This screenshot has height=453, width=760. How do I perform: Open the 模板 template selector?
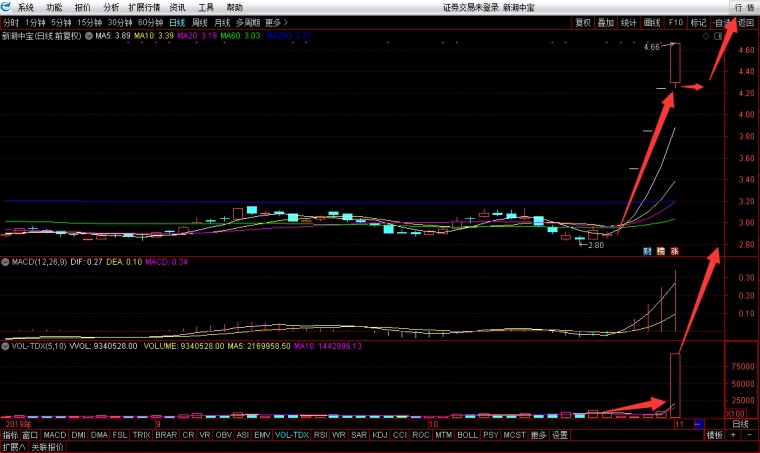[x=714, y=435]
